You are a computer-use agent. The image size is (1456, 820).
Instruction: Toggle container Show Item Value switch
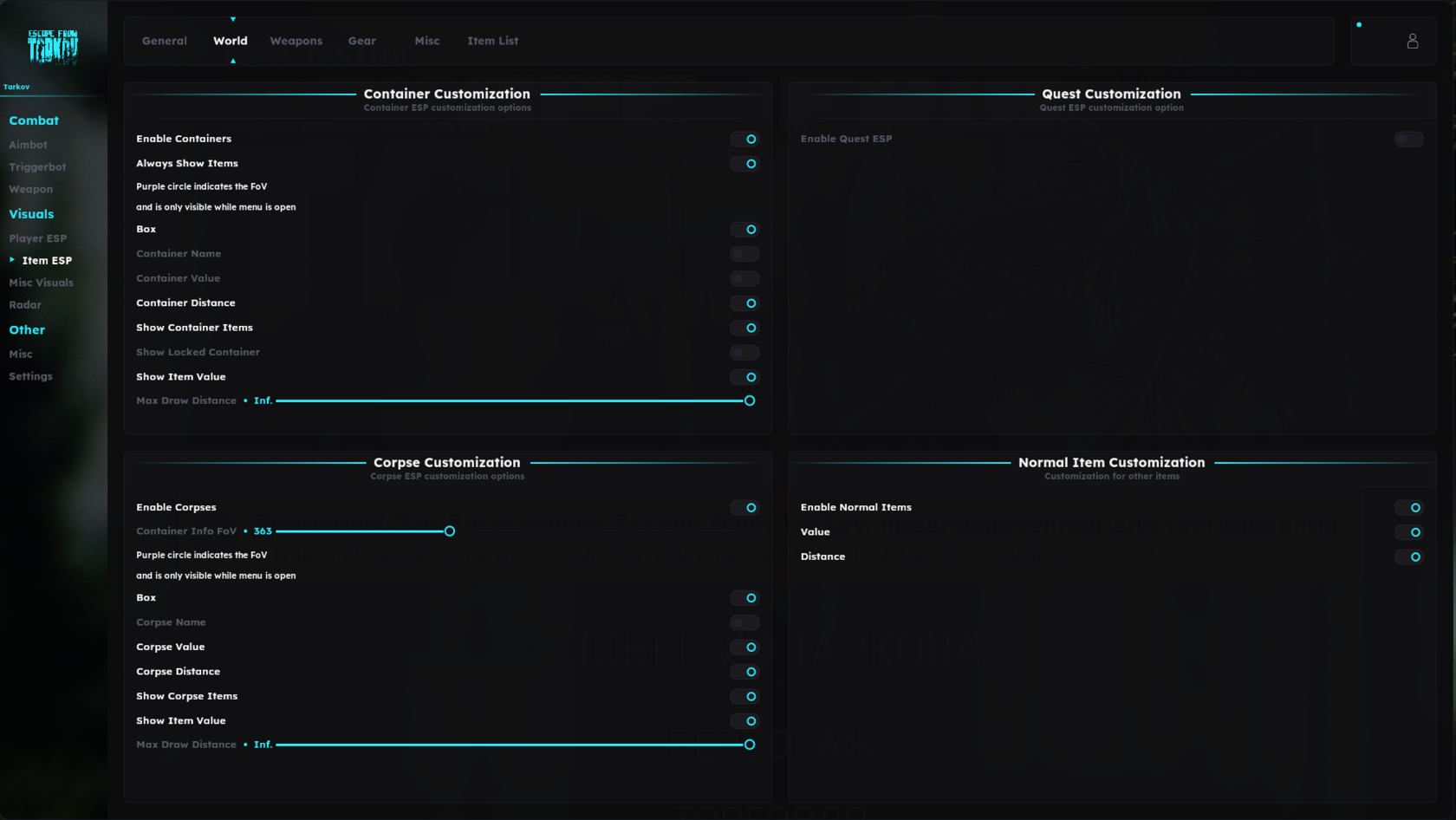coord(744,377)
